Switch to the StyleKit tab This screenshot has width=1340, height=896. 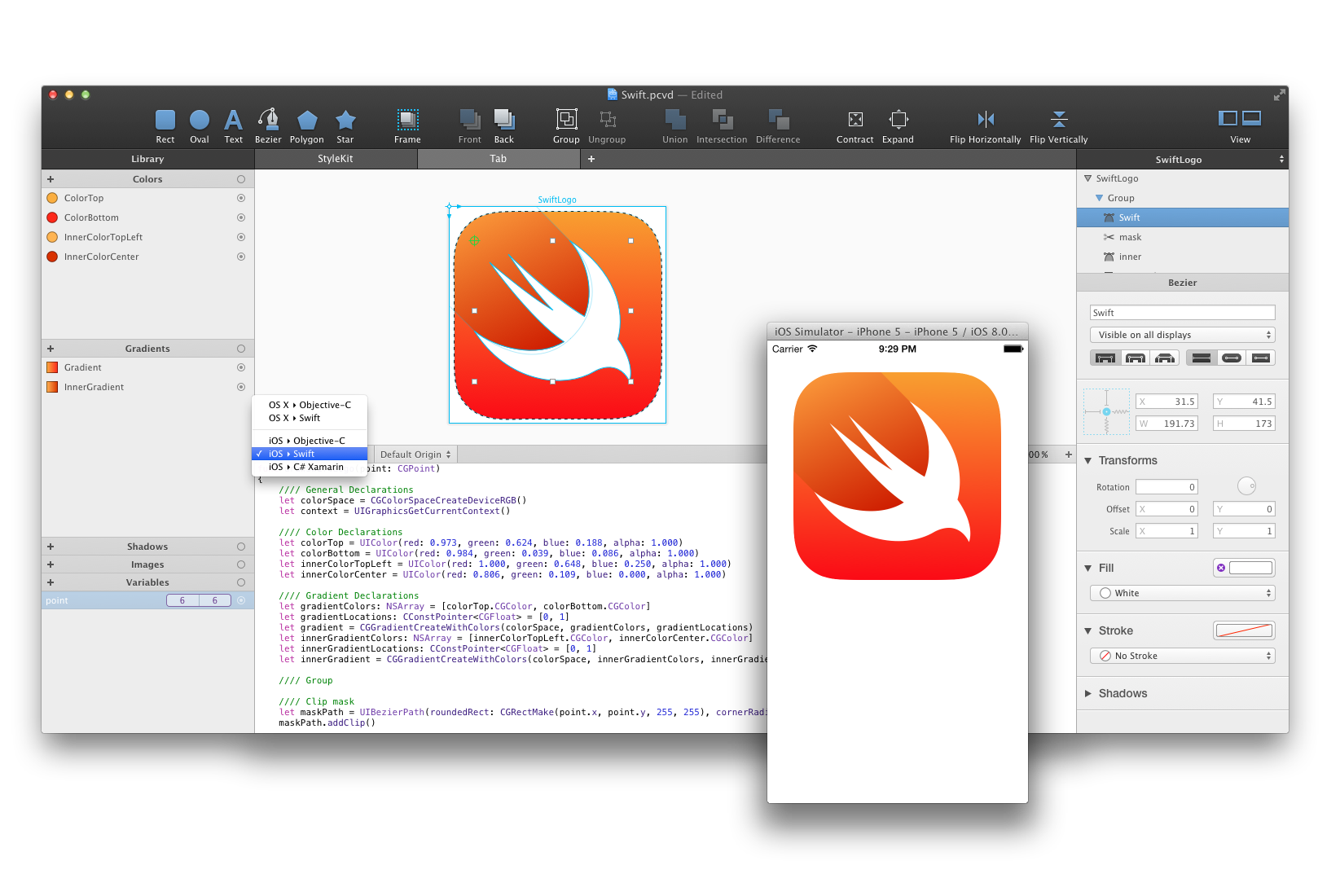(x=336, y=159)
